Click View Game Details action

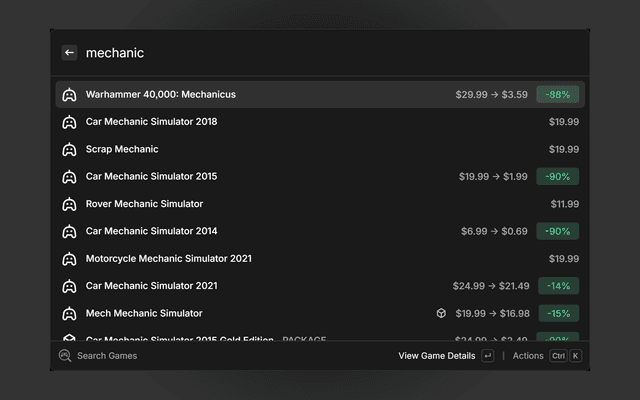coord(437,356)
